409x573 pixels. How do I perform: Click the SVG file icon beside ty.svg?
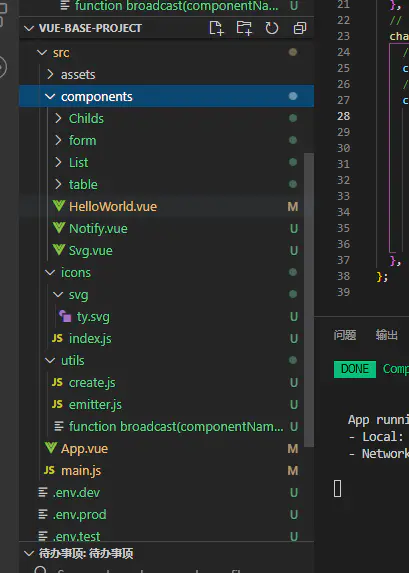point(65,316)
